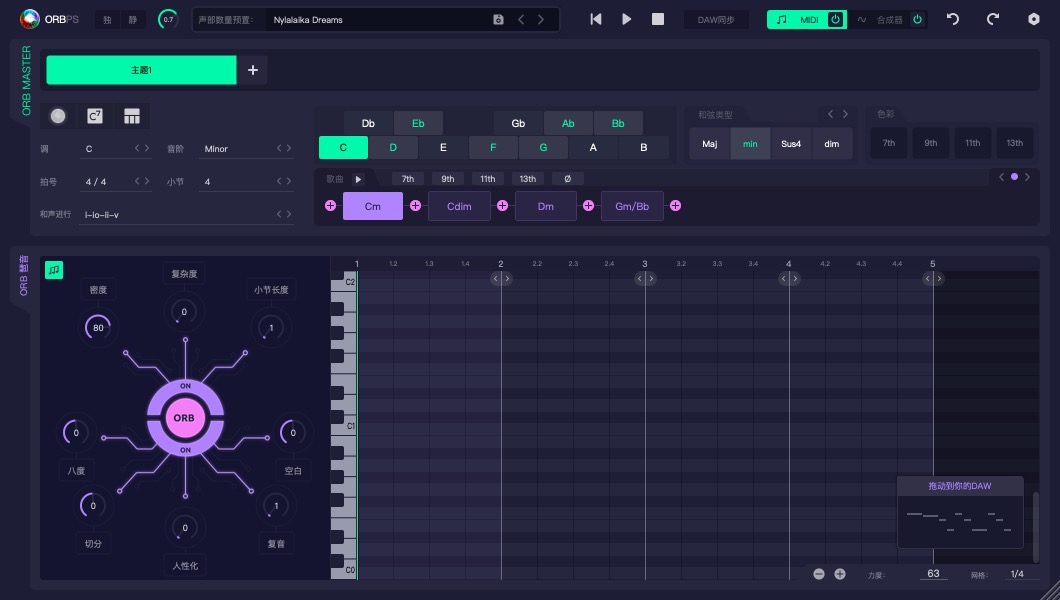Toggle the lower ON ring of ORB

185,449
